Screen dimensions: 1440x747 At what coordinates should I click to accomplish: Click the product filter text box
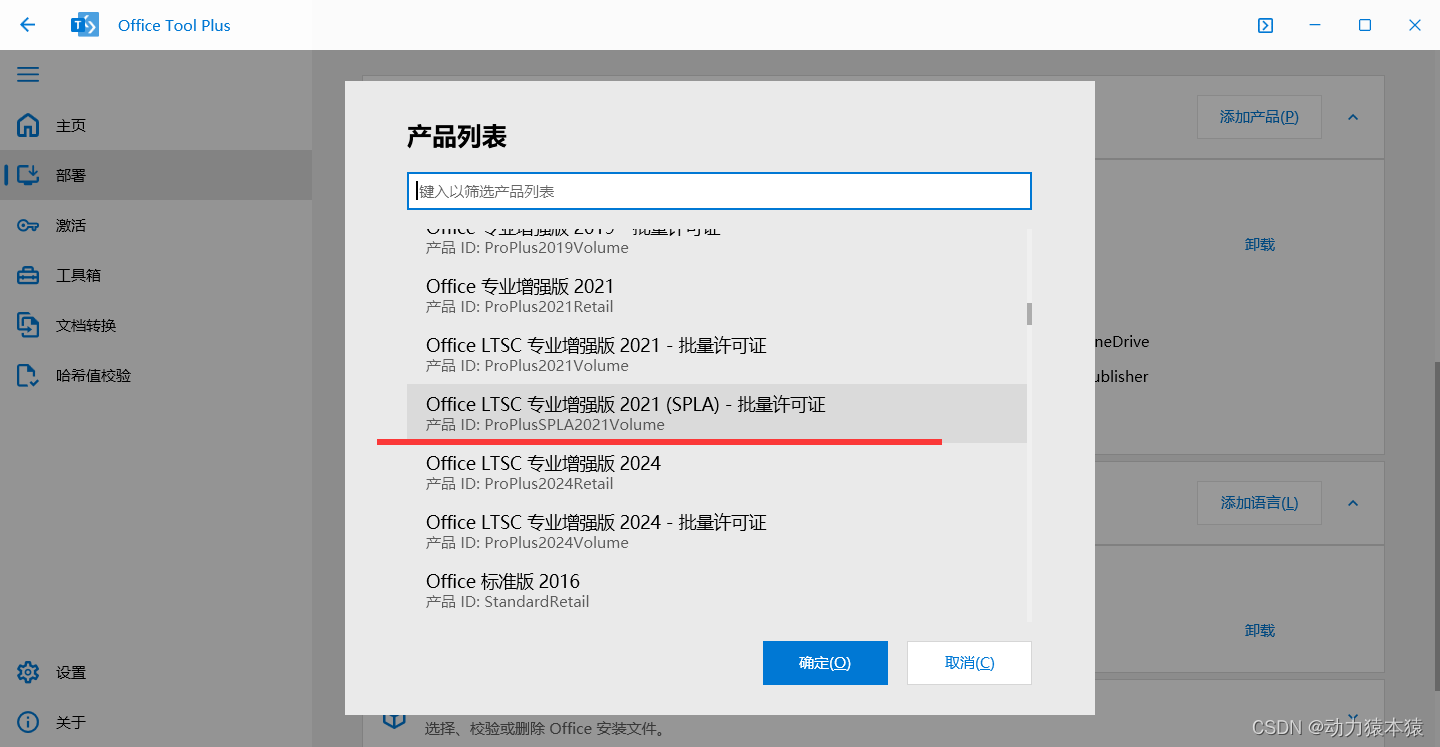click(x=719, y=191)
